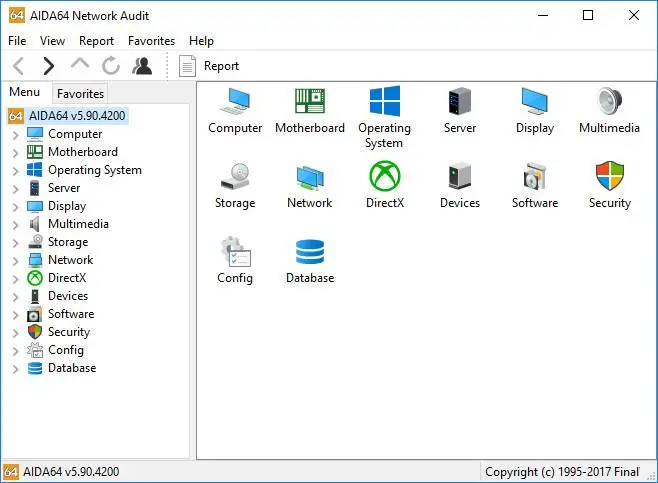The width and height of the screenshot is (658, 483).
Task: Click the Copyright (c) 1995-2017 status text
Action: [x=562, y=472]
